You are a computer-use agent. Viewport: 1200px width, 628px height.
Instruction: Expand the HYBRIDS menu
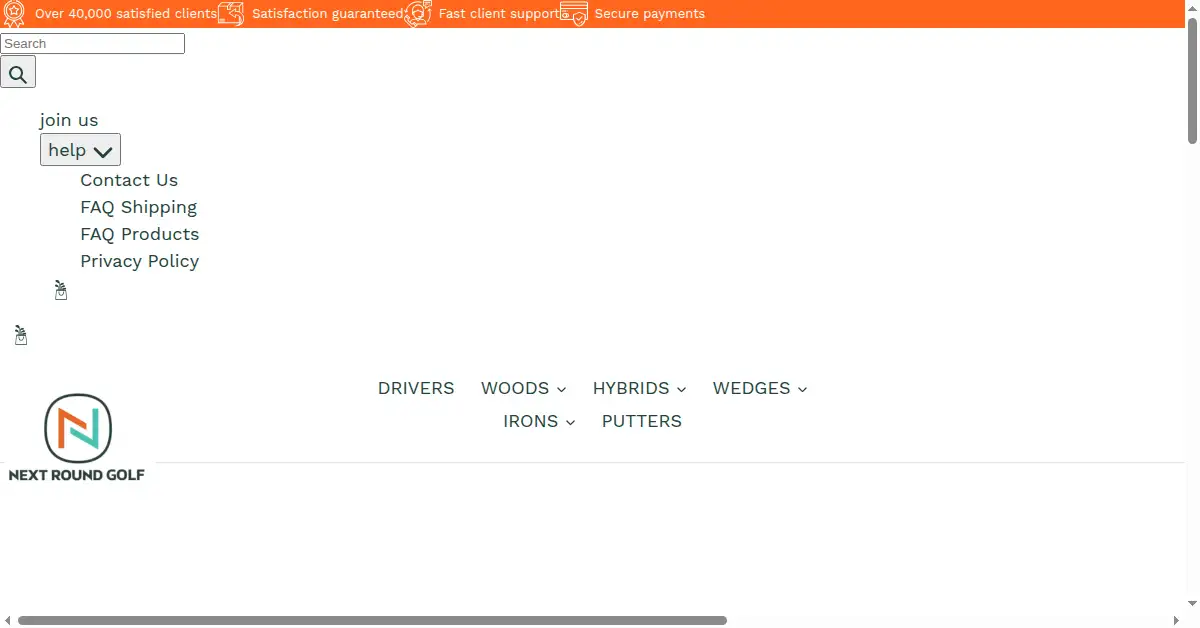point(640,388)
